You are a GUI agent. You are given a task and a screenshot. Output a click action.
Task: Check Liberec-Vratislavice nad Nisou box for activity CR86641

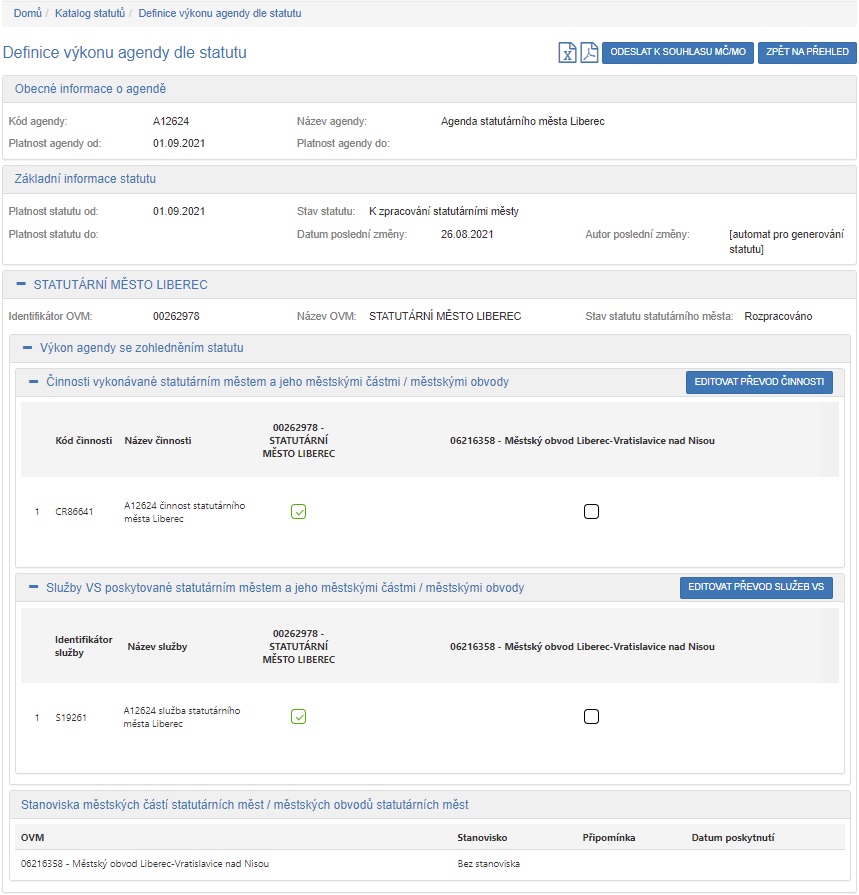point(591,512)
